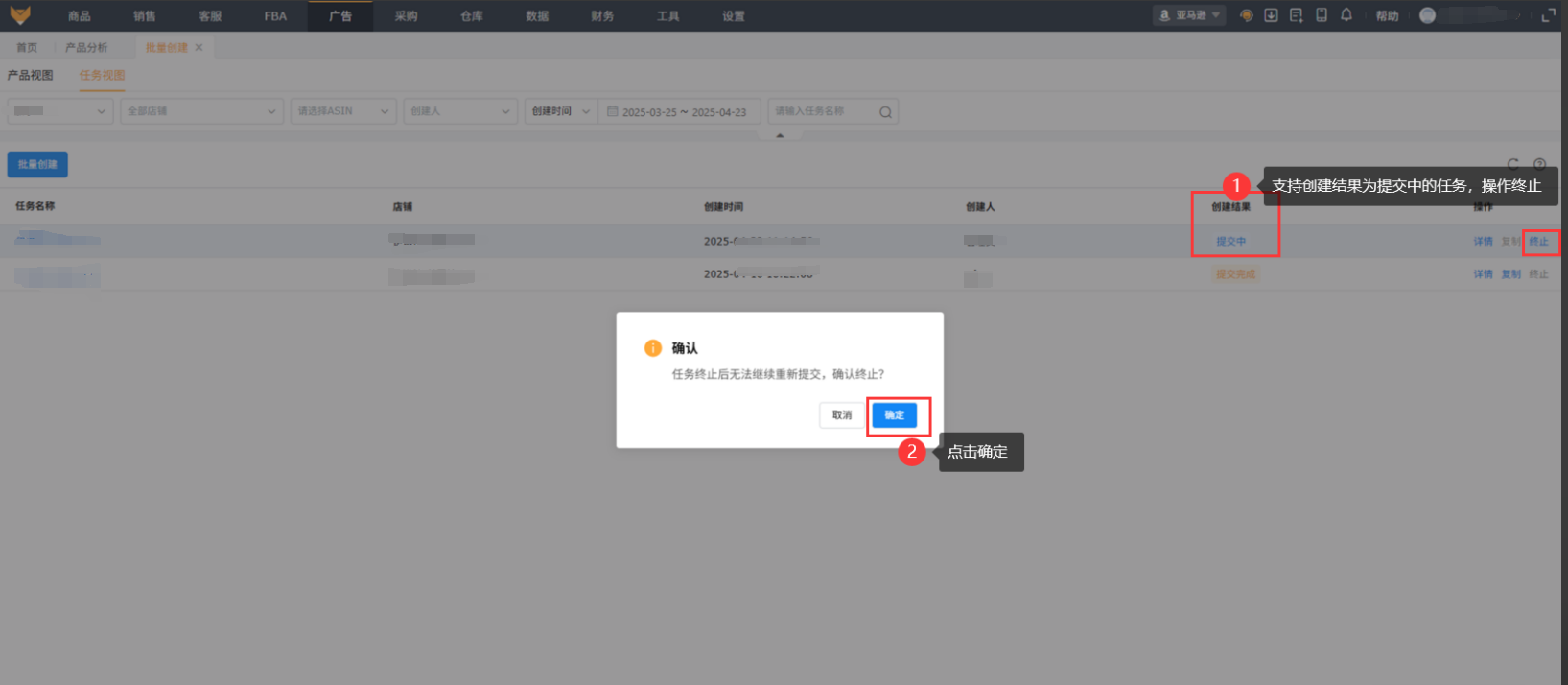The height and width of the screenshot is (685, 1568).
Task: Expand the 亚马逊 platform dropdown
Action: point(1189,15)
